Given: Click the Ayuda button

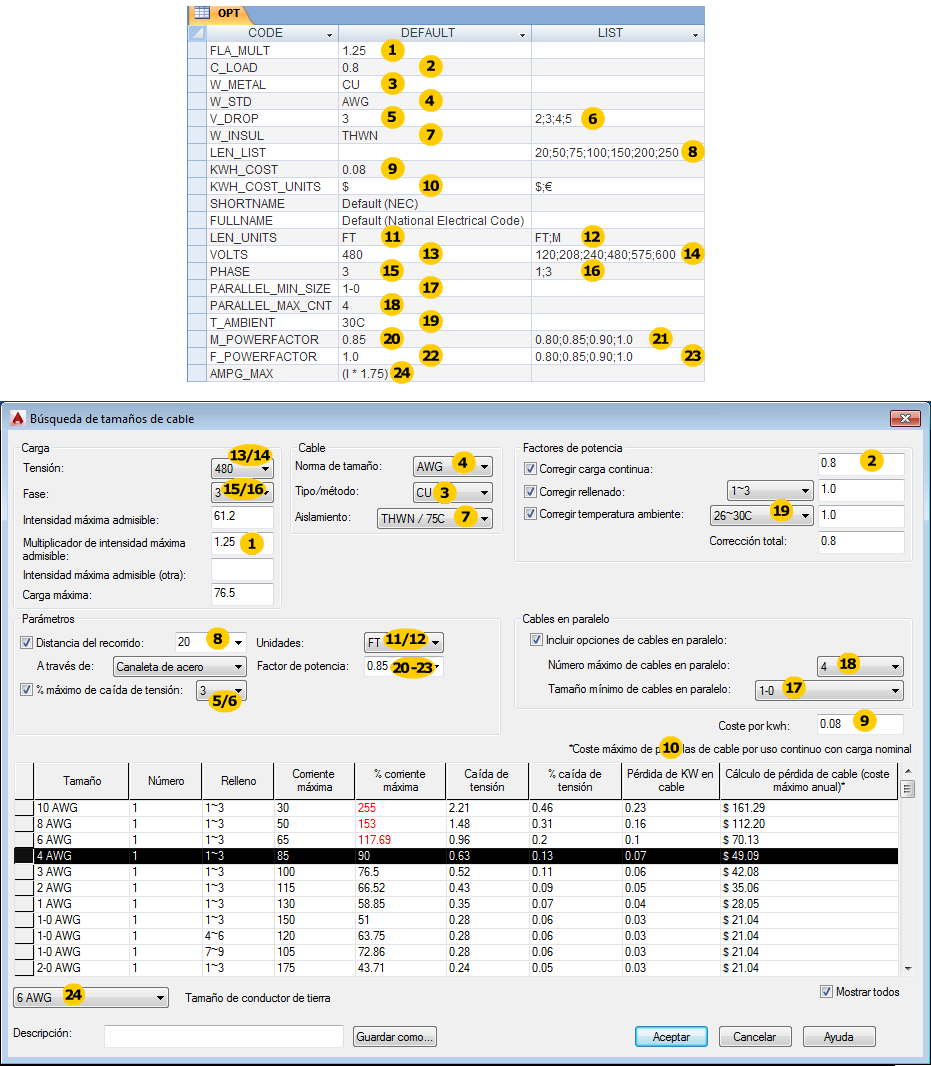Looking at the screenshot, I should 839,1037.
